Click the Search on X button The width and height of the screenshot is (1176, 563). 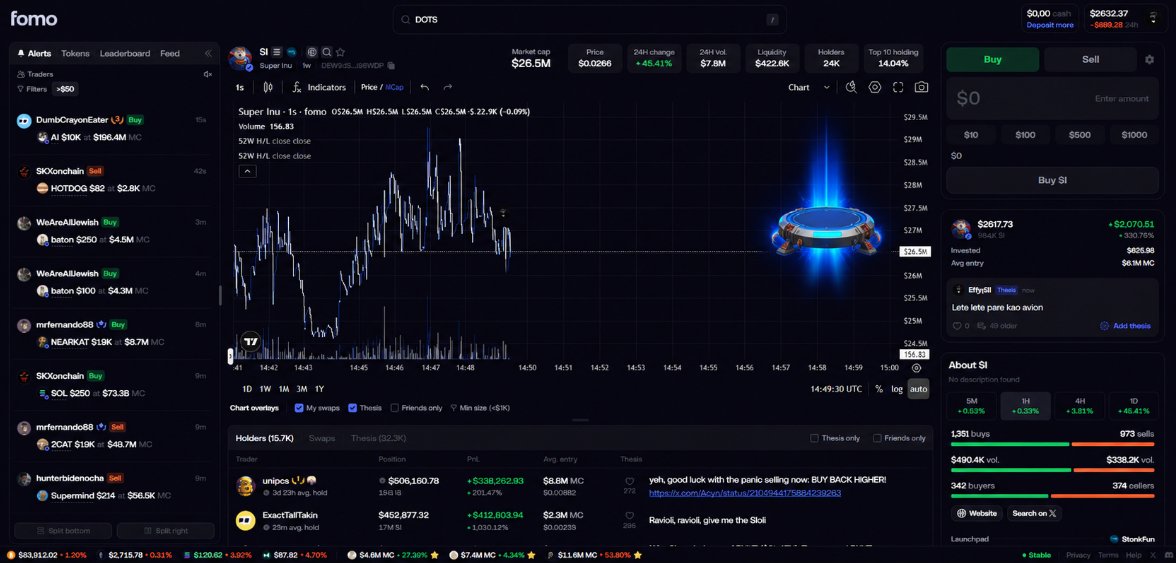pos(1034,514)
